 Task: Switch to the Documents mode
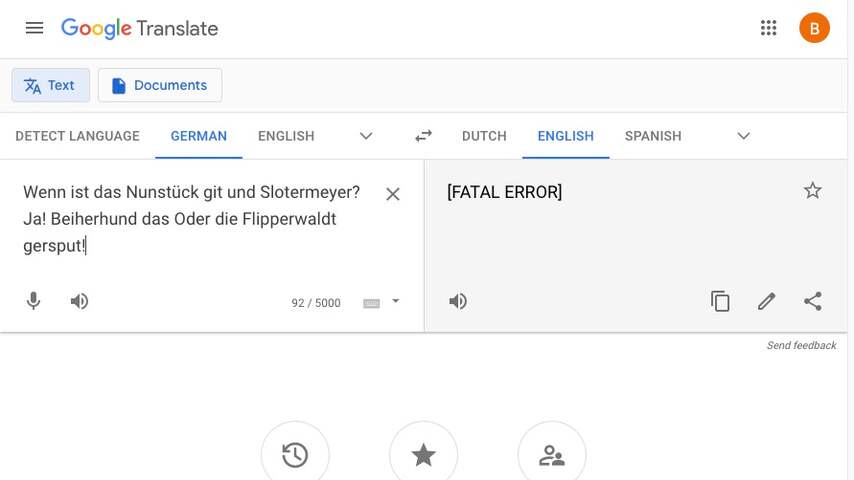[160, 86]
